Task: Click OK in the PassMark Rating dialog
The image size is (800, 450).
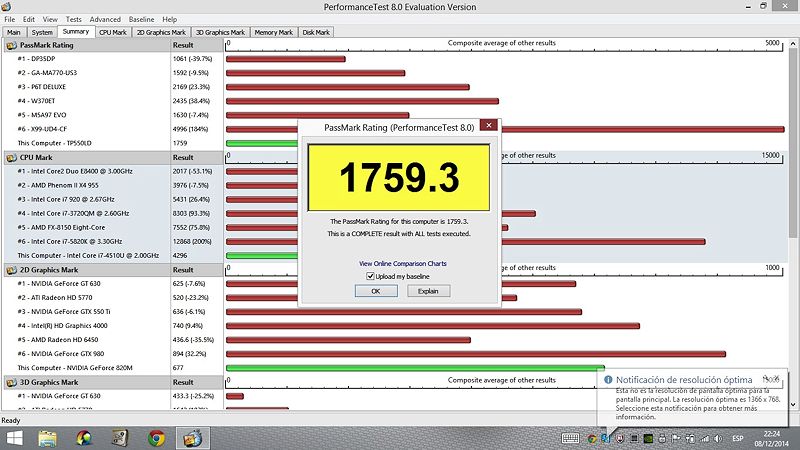Action: pyautogui.click(x=376, y=291)
